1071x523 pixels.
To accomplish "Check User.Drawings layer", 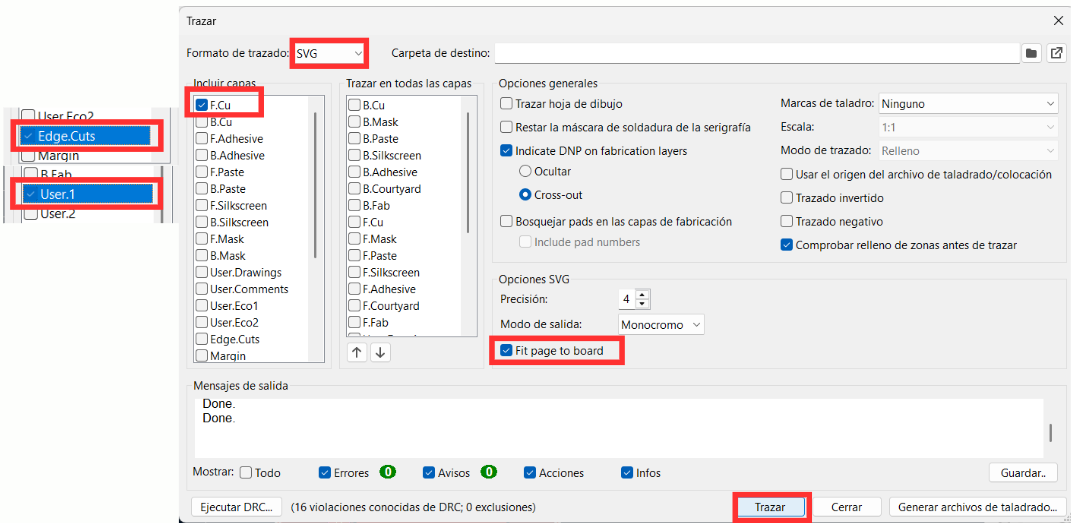I will (202, 272).
